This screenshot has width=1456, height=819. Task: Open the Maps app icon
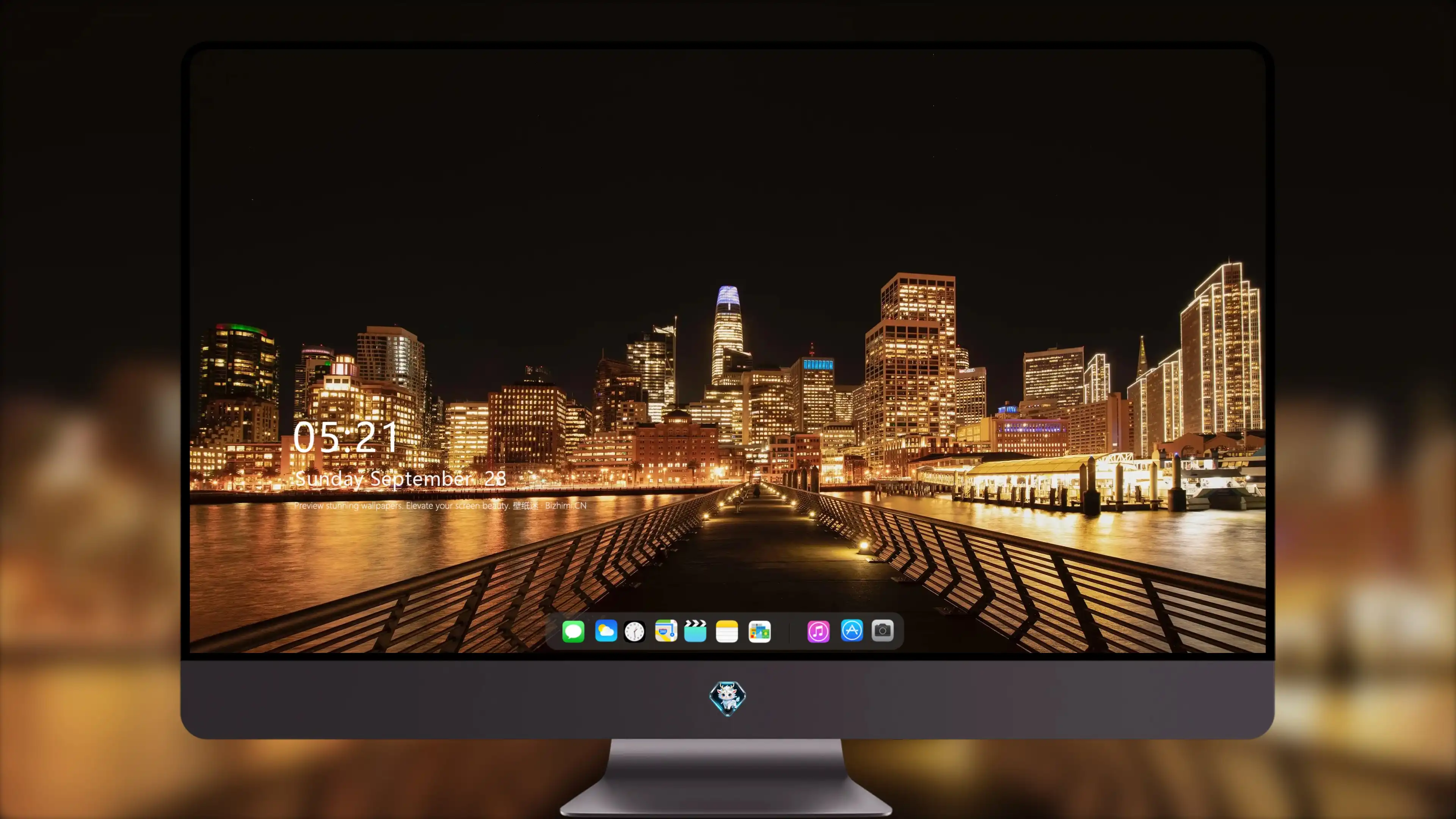click(x=666, y=631)
